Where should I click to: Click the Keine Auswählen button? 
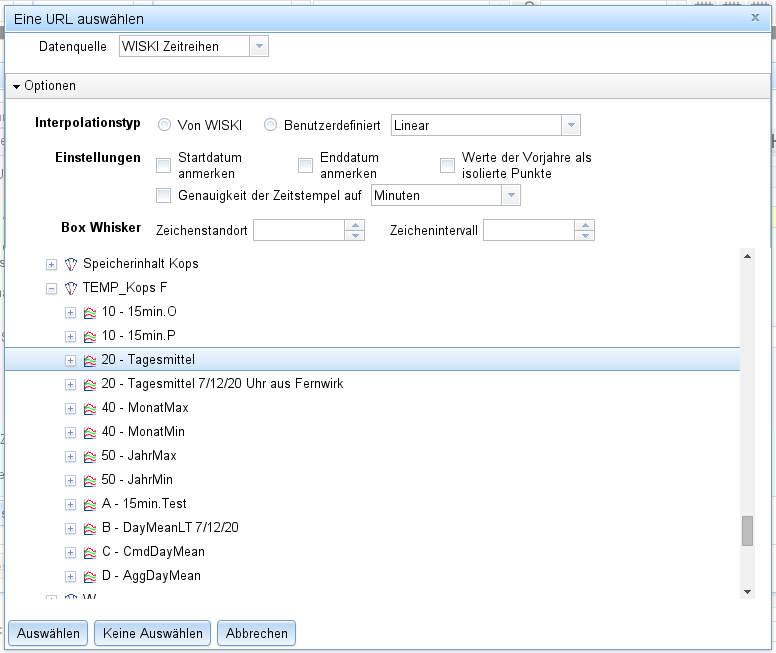tap(152, 633)
